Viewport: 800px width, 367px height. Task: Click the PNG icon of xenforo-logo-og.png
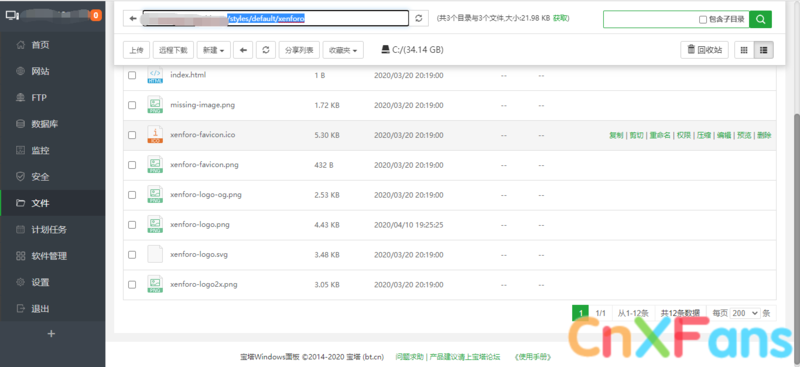155,194
